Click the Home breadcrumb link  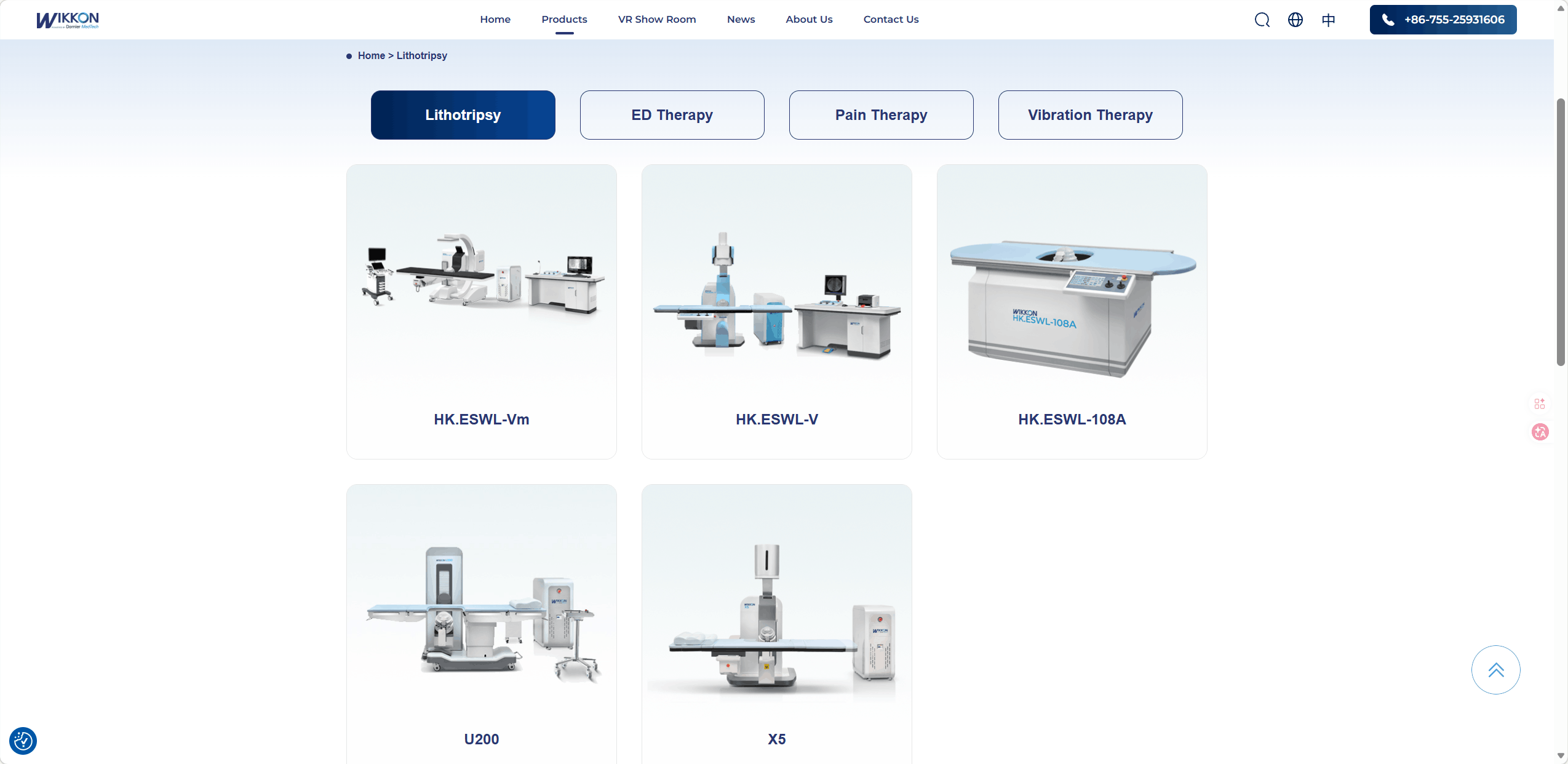(372, 55)
